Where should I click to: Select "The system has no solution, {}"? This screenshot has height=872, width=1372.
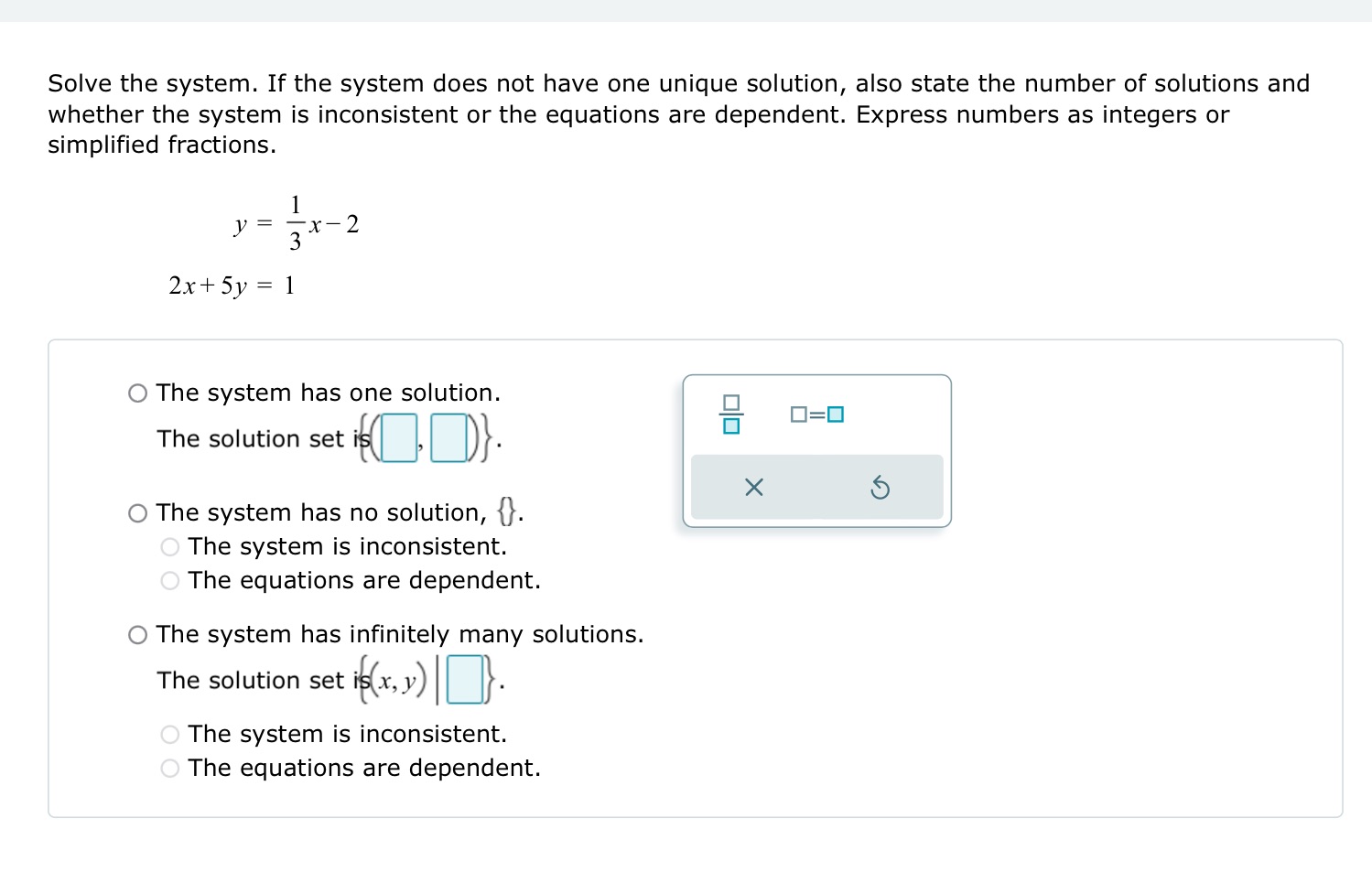137,512
